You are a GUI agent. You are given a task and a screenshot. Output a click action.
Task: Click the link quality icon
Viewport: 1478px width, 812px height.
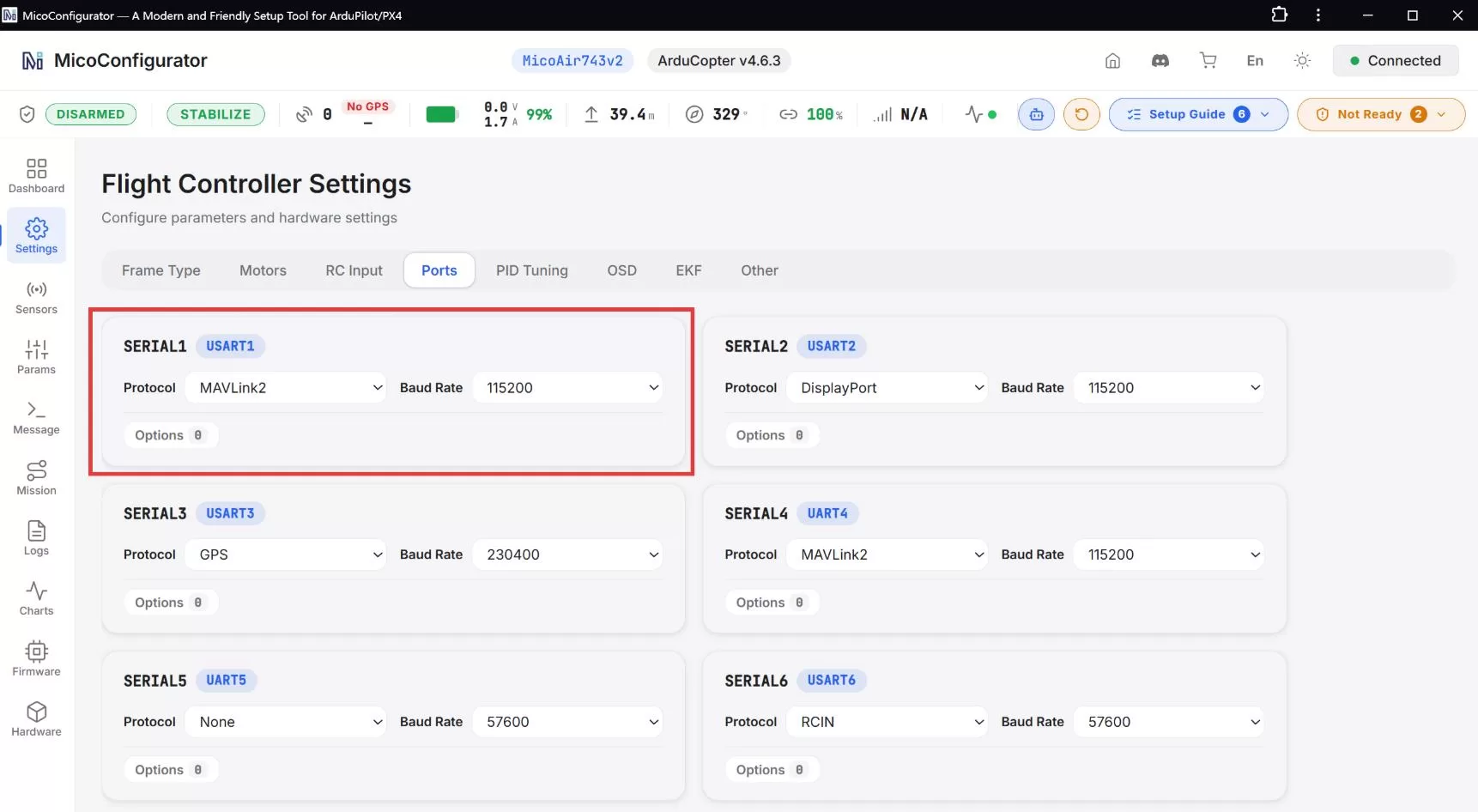pyautogui.click(x=788, y=114)
